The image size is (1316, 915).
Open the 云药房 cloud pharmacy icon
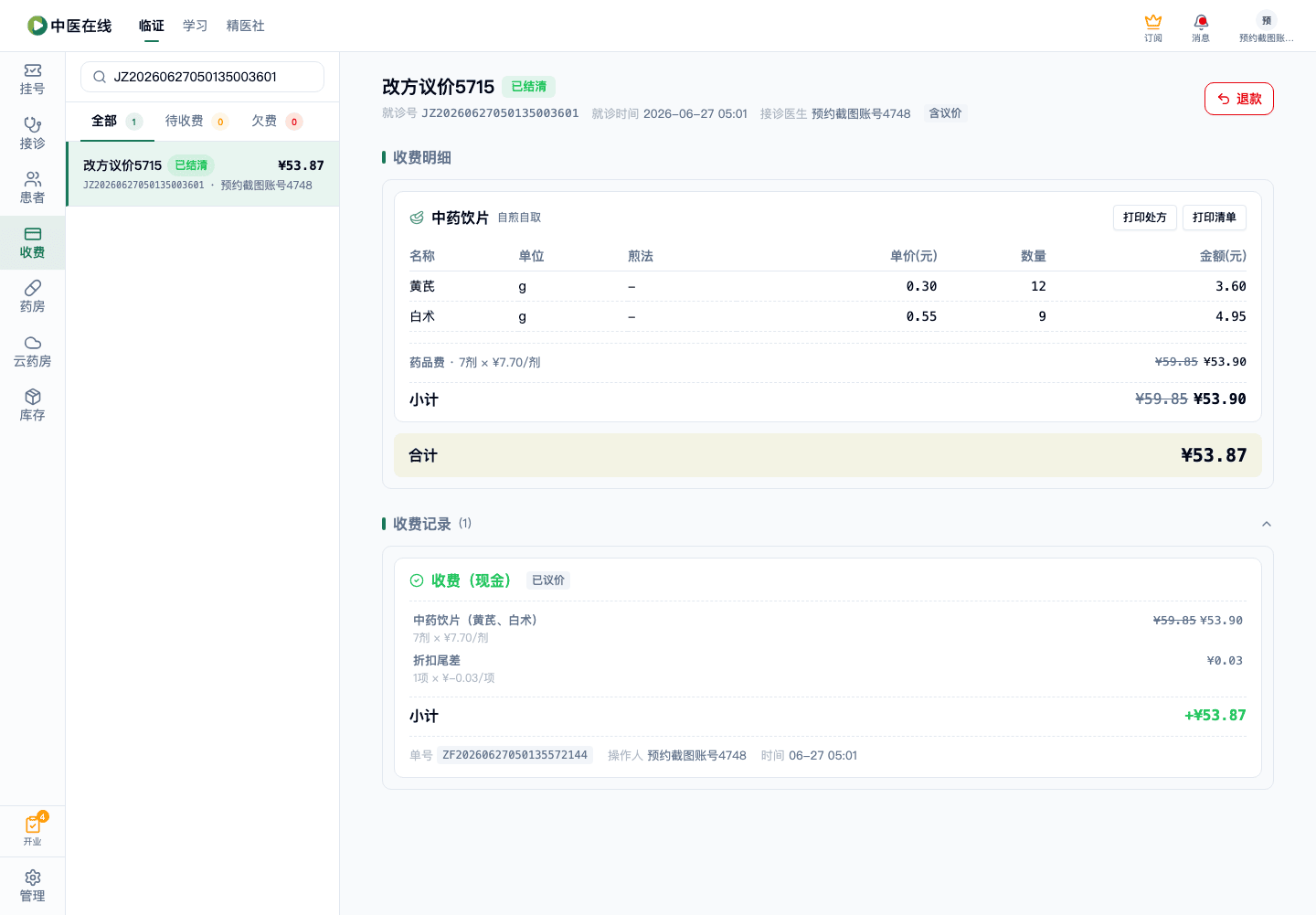pos(32,351)
